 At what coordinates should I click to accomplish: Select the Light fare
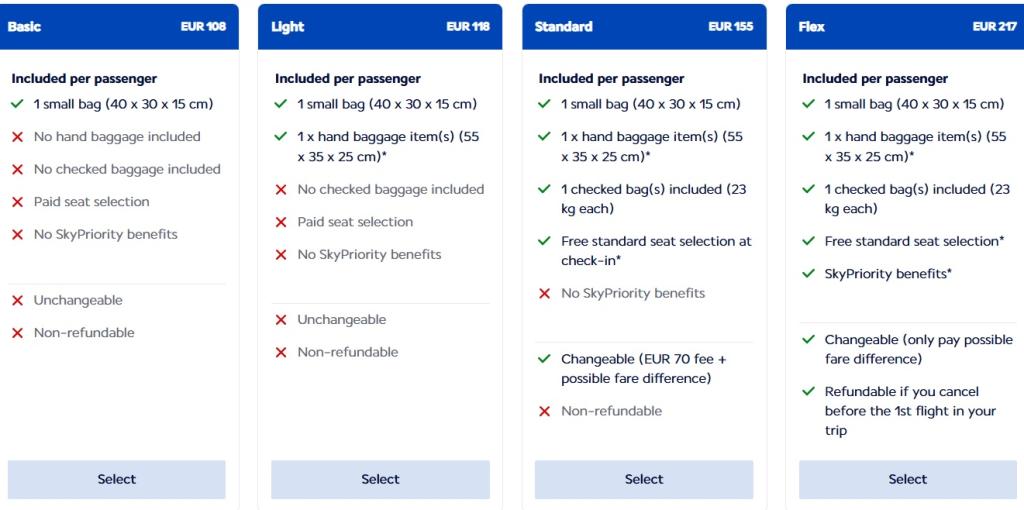pos(380,479)
